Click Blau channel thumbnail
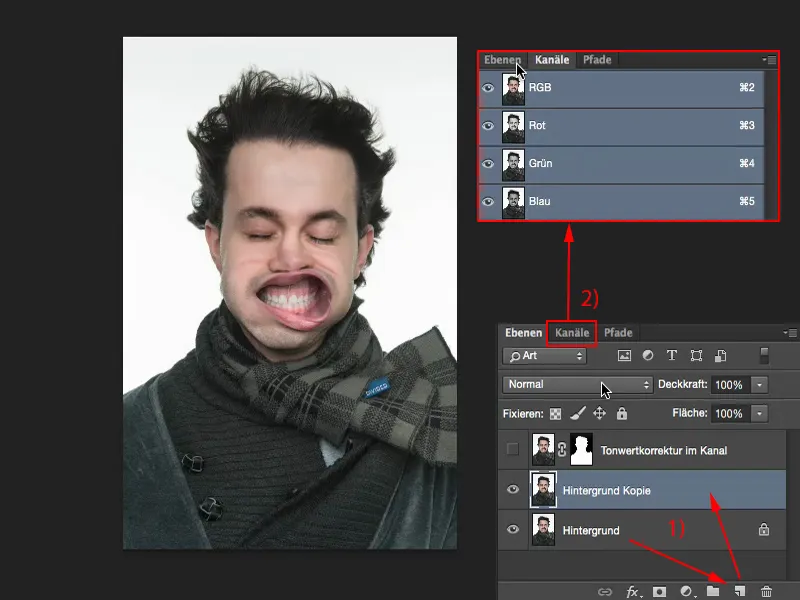Screen dimensions: 800x600 [513, 203]
